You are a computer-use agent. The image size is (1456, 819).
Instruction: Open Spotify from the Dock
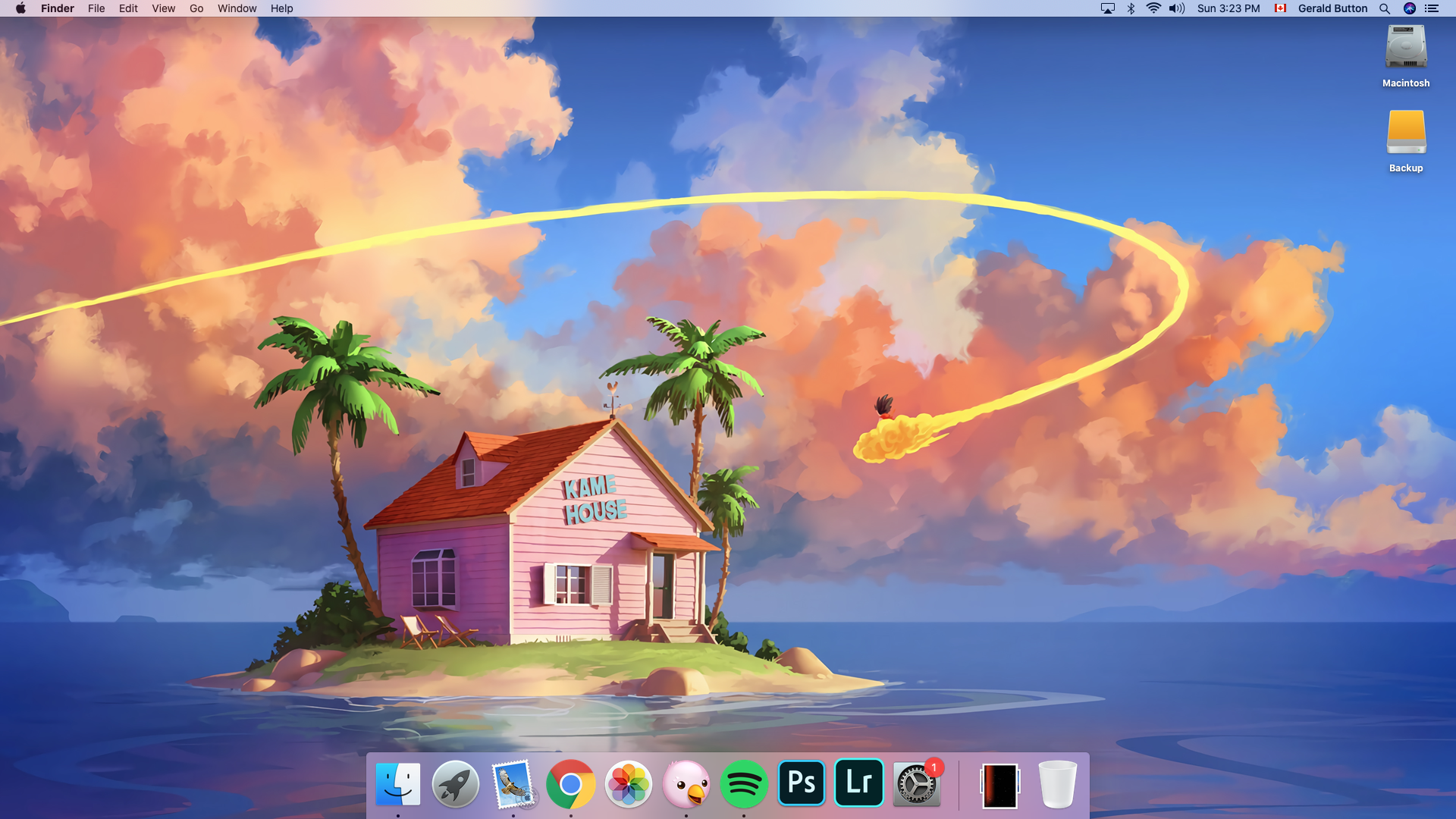pos(744,784)
